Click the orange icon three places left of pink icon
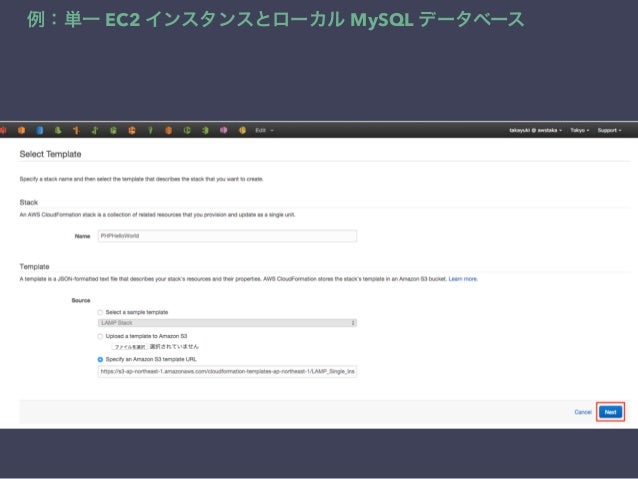This screenshot has width=638, height=479. pos(168,130)
